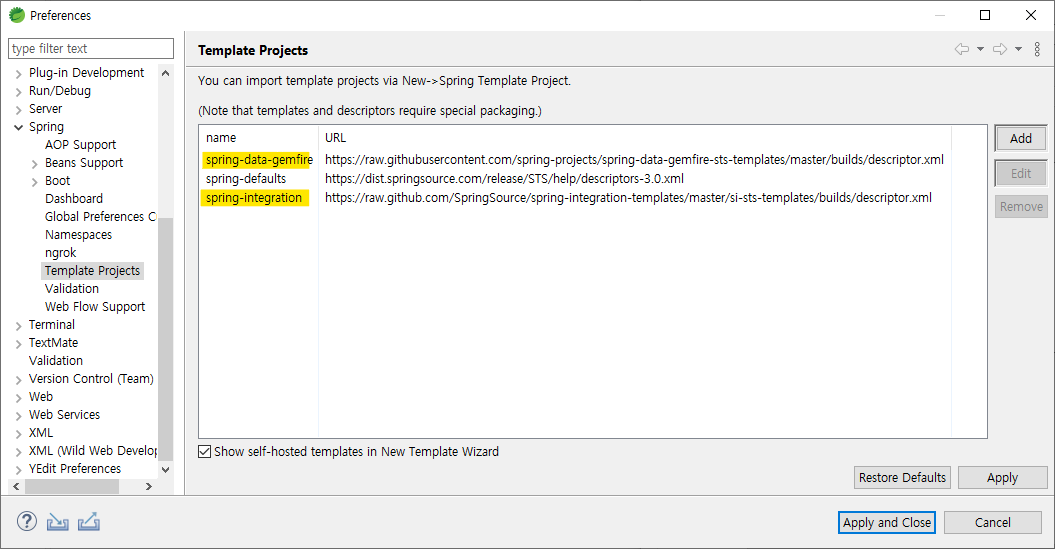This screenshot has height=549, width=1055.
Task: Expand the XML (Wild Web Developer) node
Action: 18,452
